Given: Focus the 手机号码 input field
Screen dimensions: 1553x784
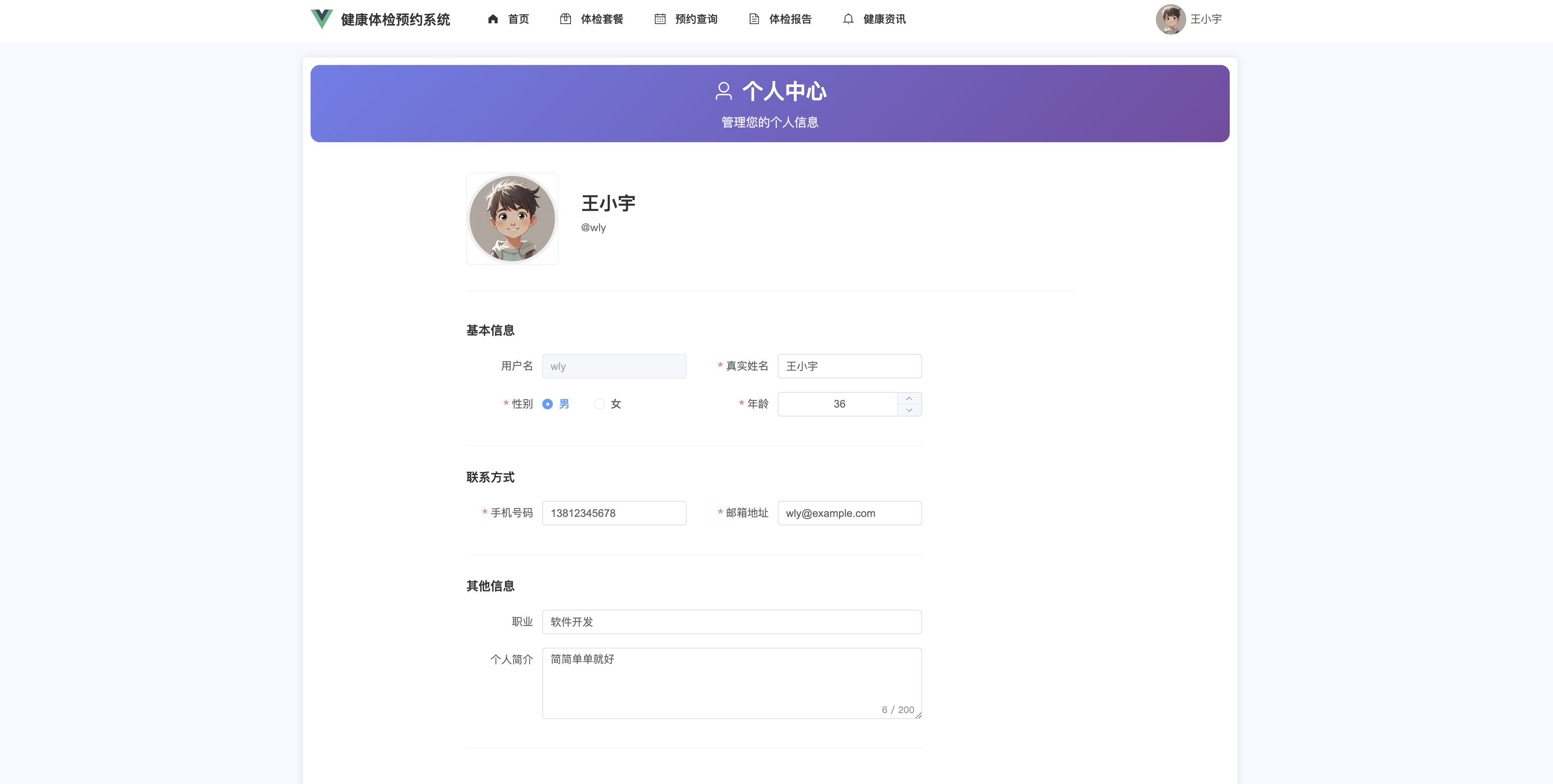Looking at the screenshot, I should pyautogui.click(x=614, y=514).
